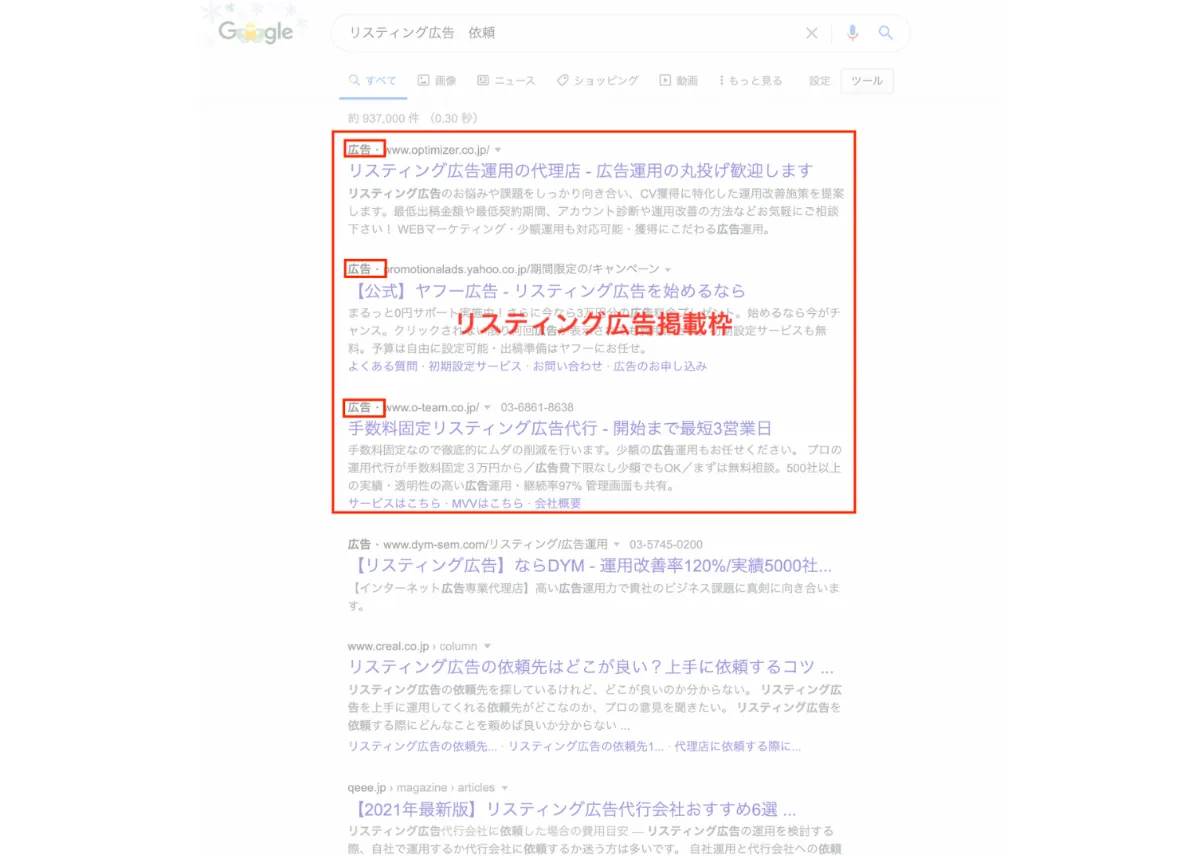Submit search with the magnifier icon
The width and height of the screenshot is (1200, 856).
pos(885,32)
